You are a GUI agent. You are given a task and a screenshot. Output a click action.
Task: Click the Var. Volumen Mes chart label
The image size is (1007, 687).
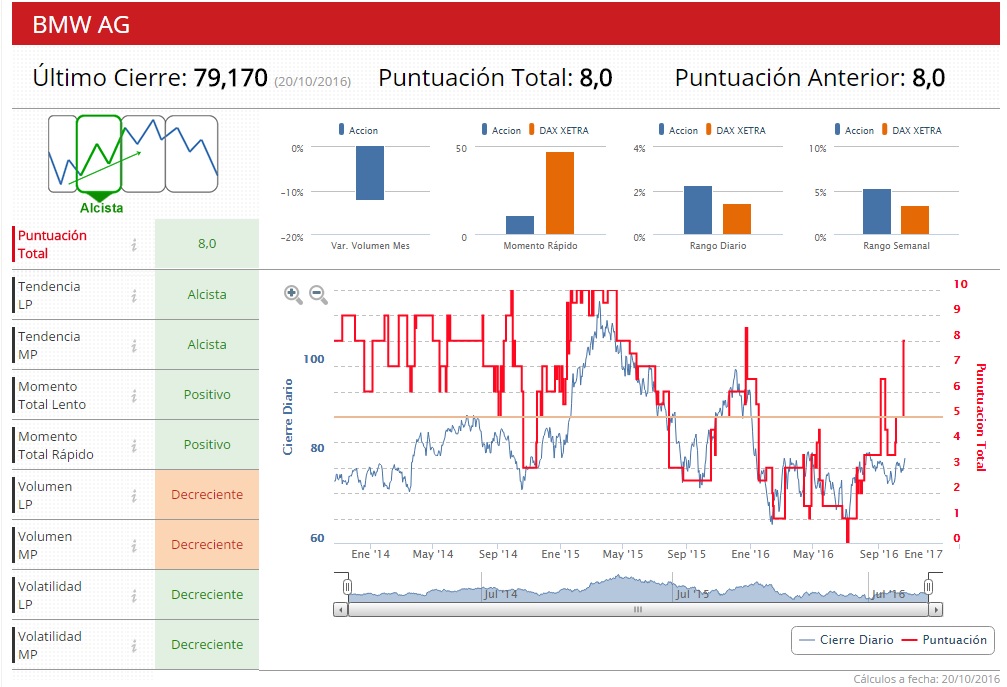pos(370,246)
